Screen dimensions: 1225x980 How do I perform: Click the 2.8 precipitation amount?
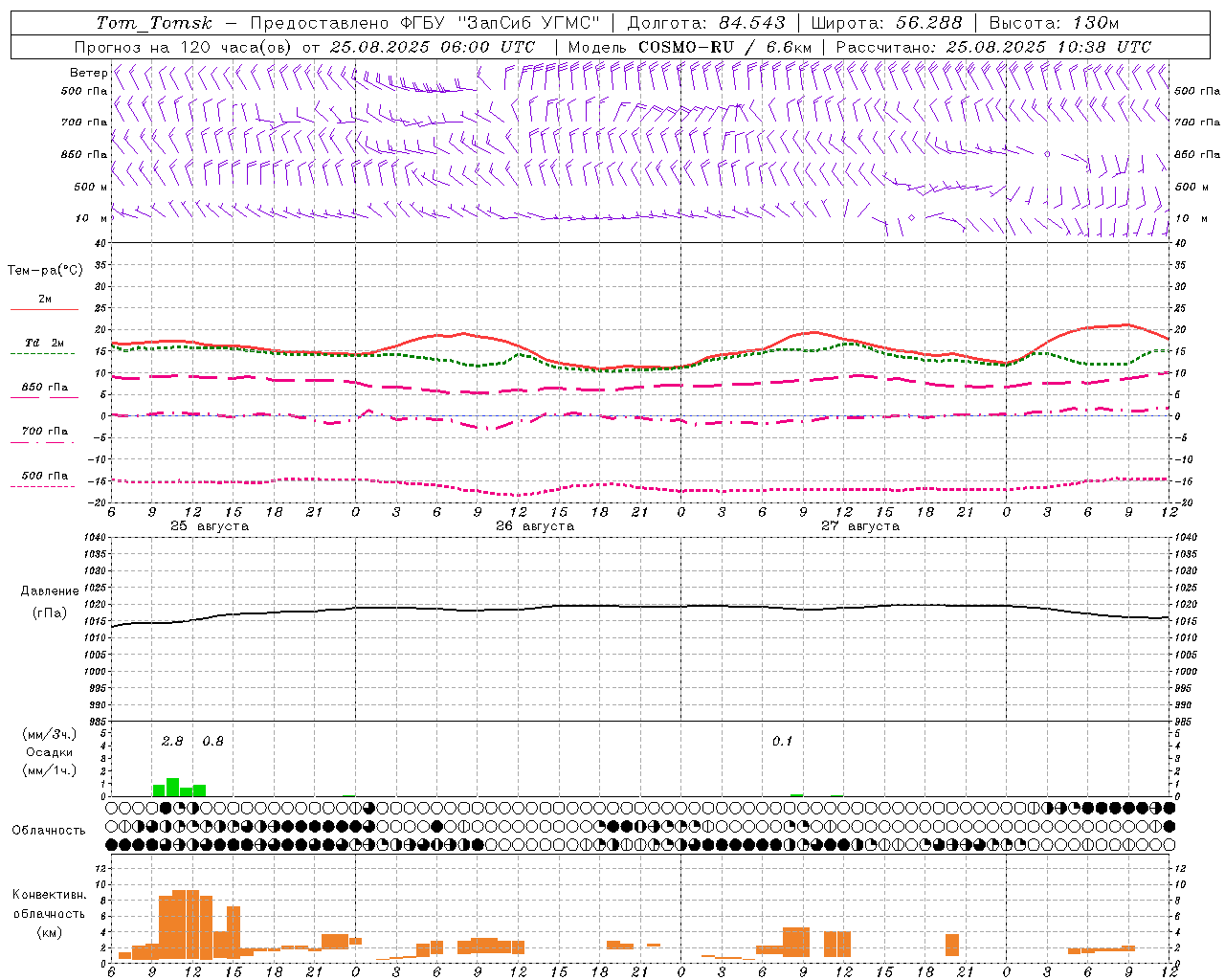[x=172, y=741]
